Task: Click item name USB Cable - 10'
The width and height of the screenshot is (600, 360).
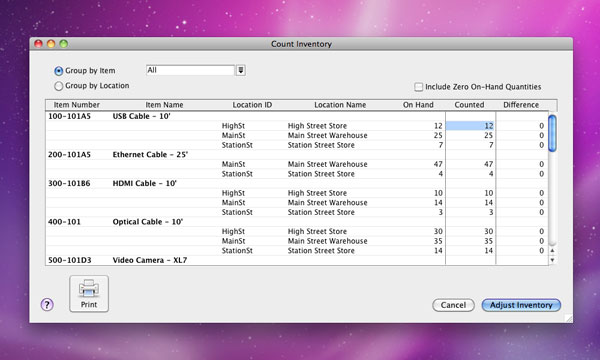Action: click(141, 116)
